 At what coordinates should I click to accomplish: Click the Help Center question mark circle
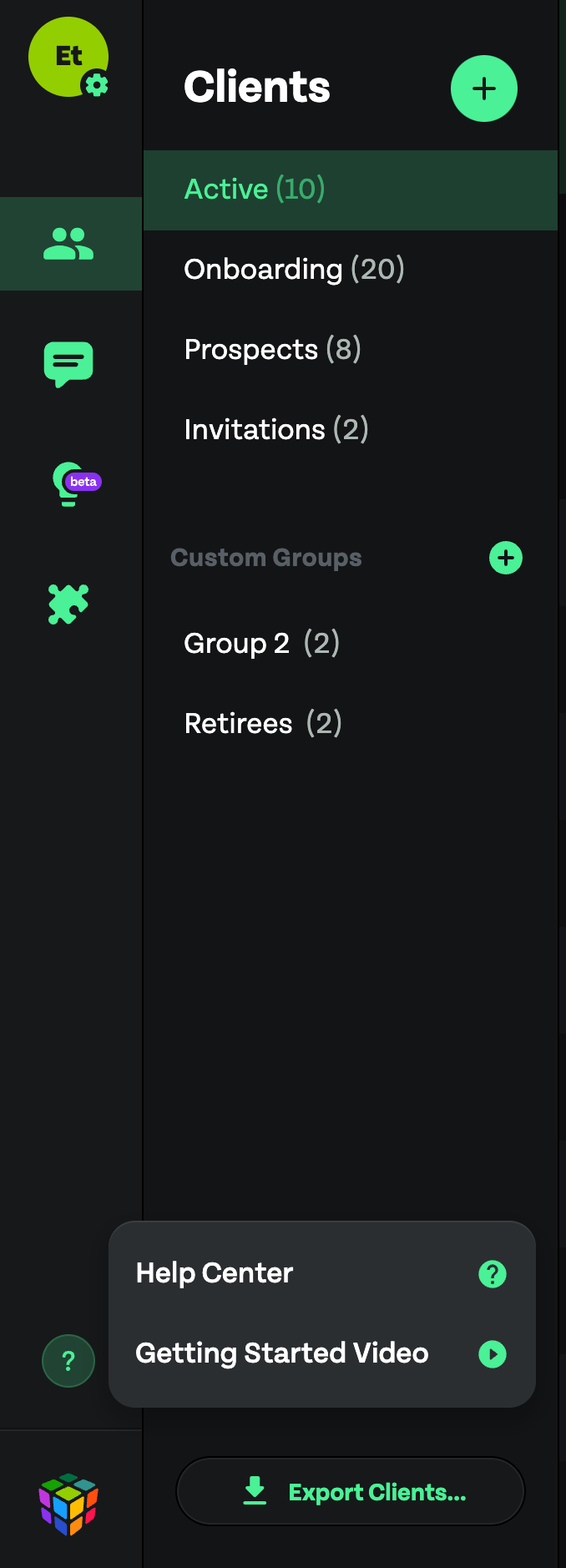(x=493, y=1274)
